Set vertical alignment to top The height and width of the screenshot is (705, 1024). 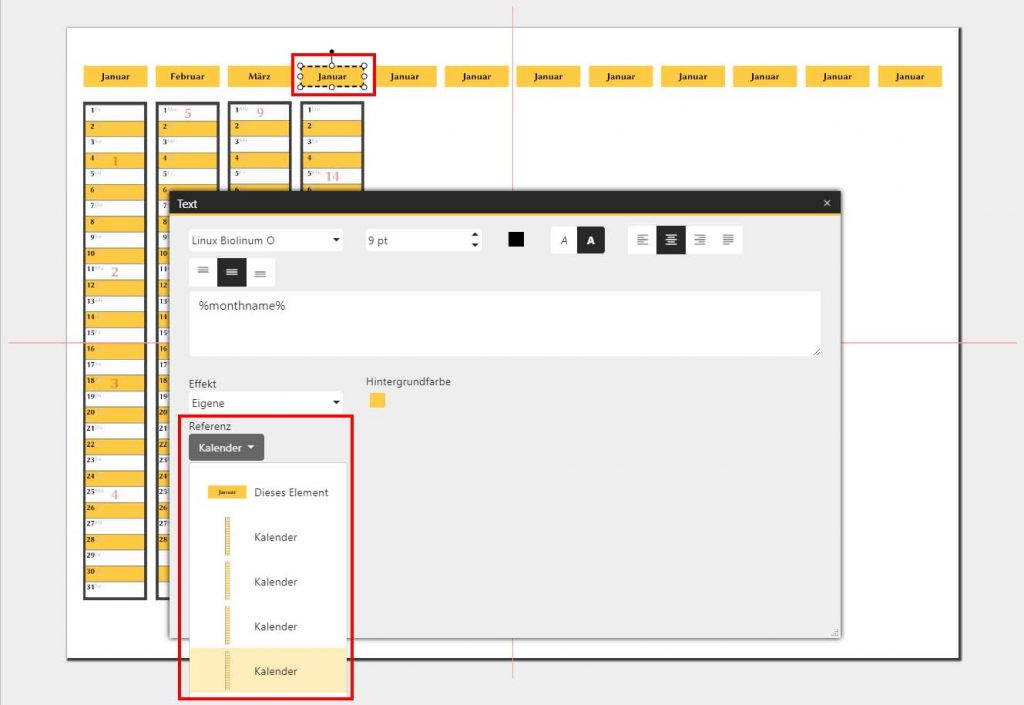(x=203, y=272)
